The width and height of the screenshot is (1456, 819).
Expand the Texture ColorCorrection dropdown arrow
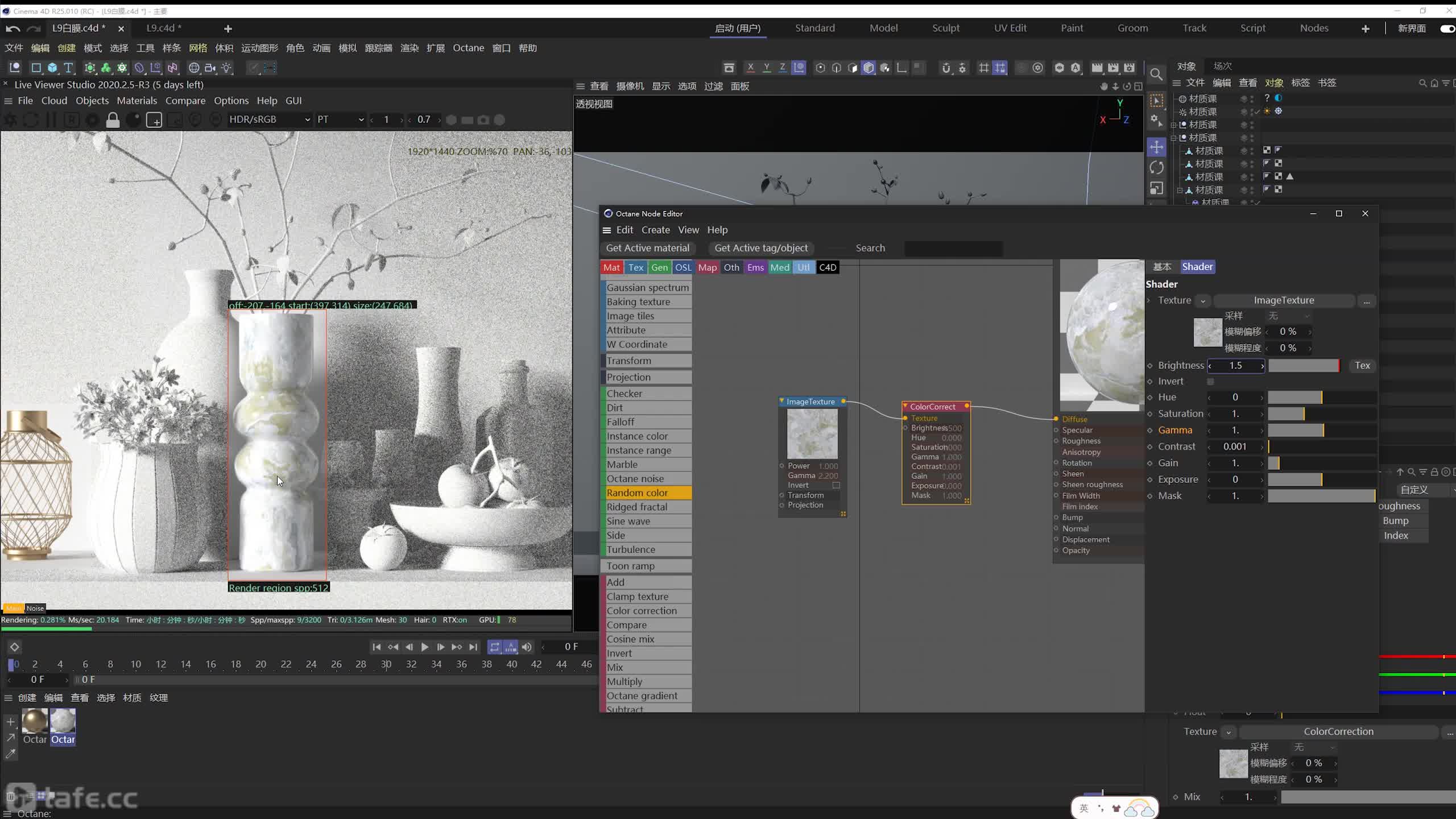coord(1228,732)
